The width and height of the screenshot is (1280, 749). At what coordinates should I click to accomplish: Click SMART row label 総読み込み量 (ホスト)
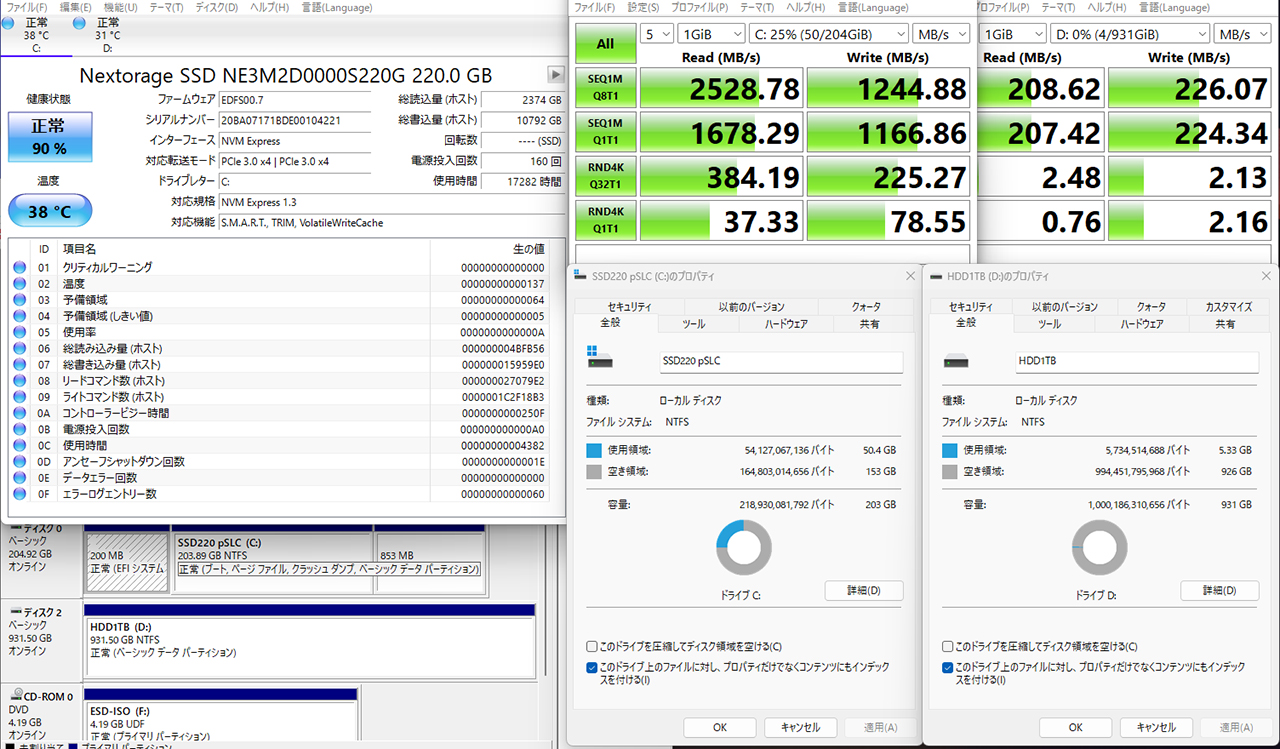click(x=114, y=349)
